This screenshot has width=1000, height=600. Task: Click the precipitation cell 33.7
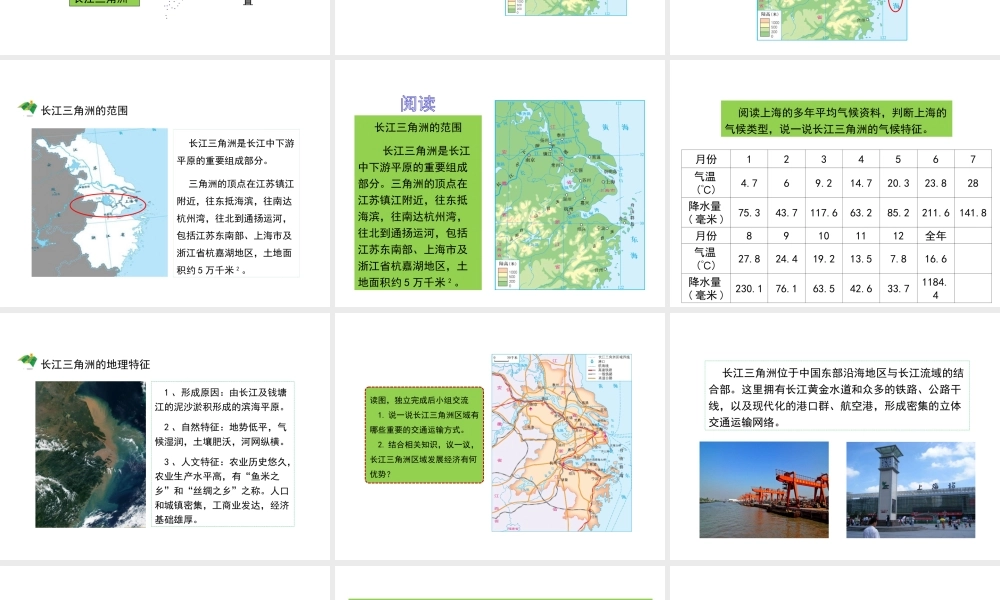(x=898, y=288)
